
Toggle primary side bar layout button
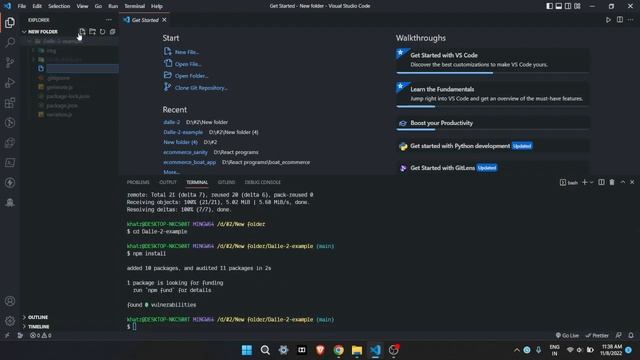549,6
